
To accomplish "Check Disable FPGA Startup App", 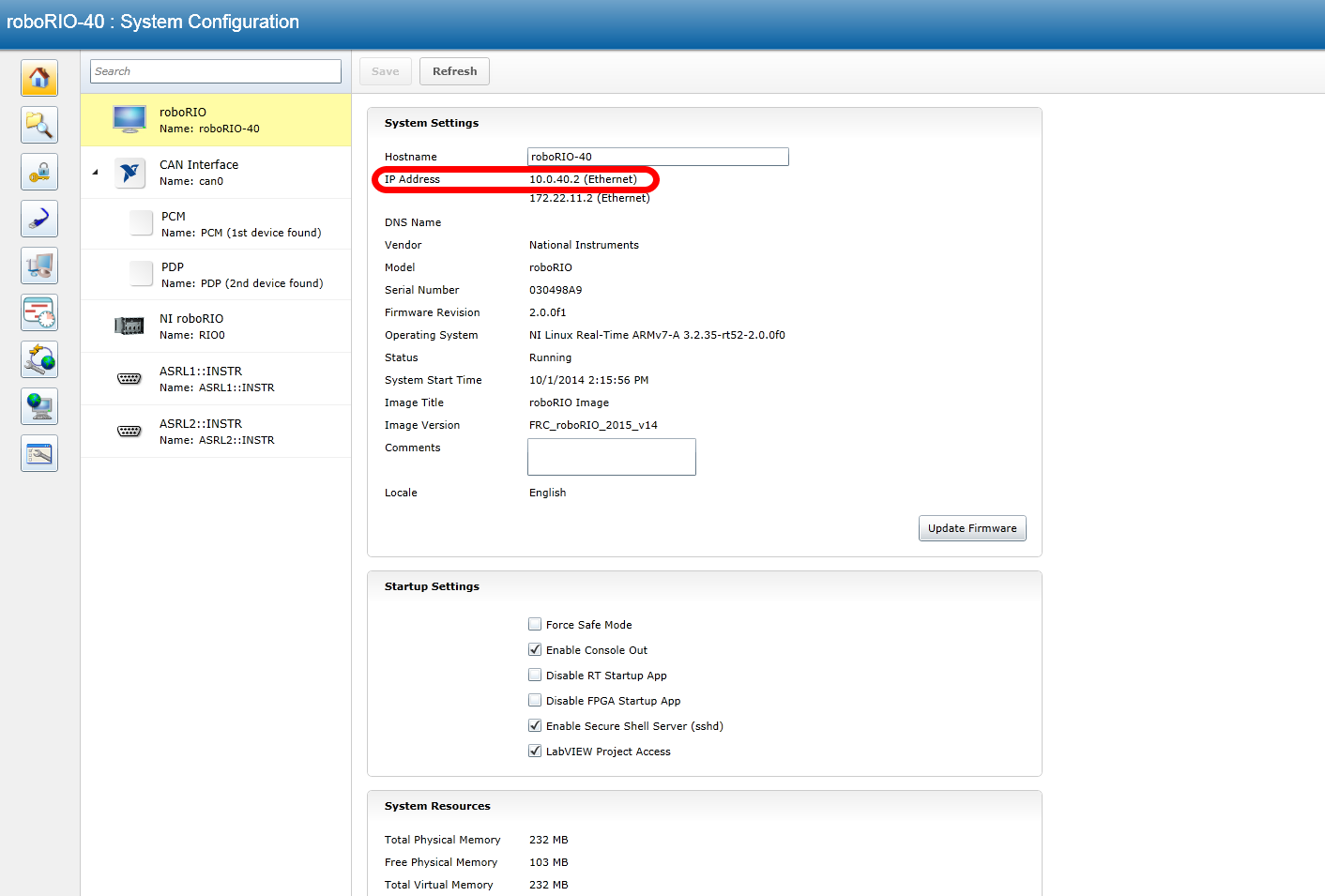I will click(x=535, y=699).
